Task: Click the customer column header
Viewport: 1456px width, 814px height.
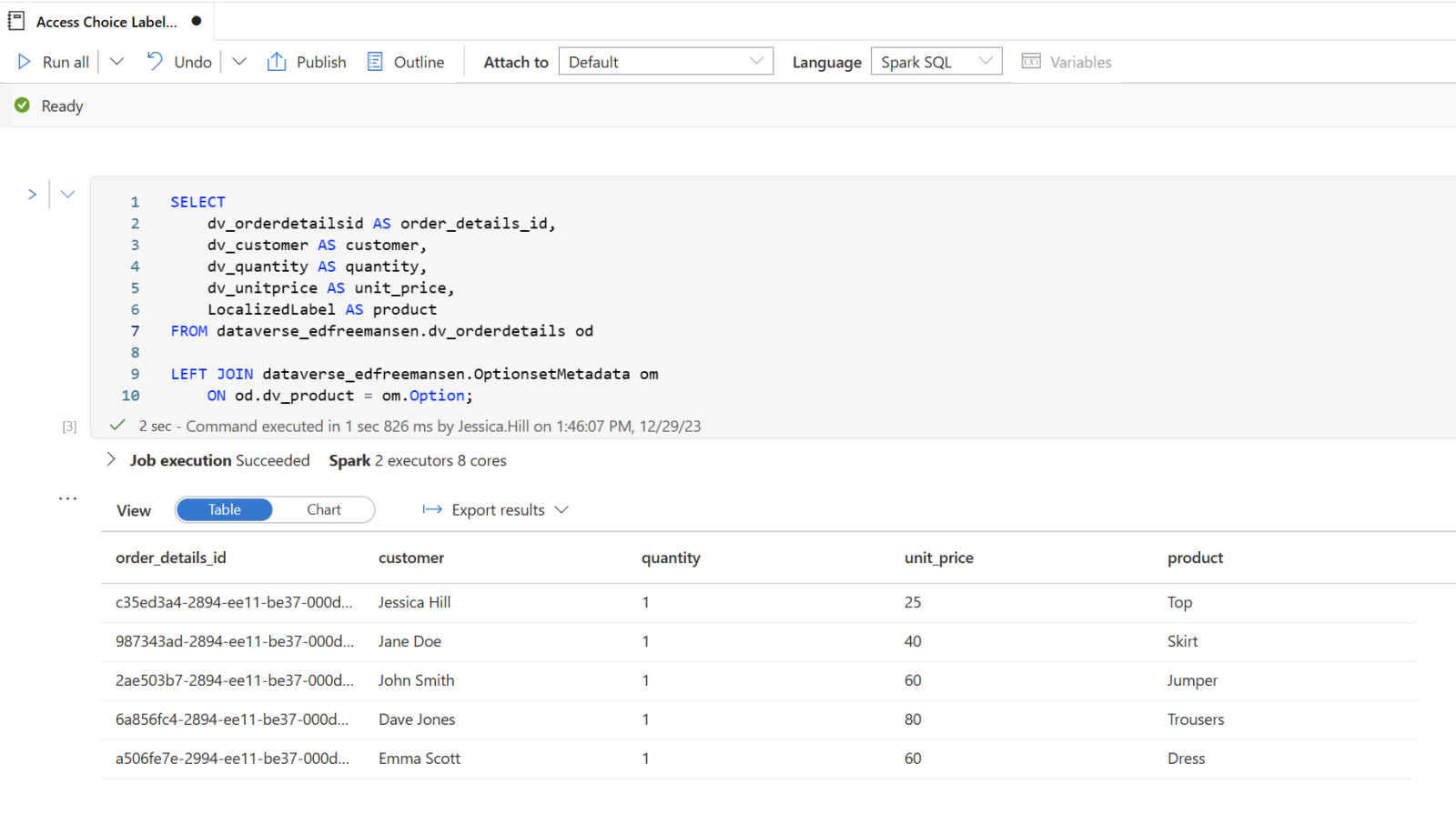Action: click(411, 558)
